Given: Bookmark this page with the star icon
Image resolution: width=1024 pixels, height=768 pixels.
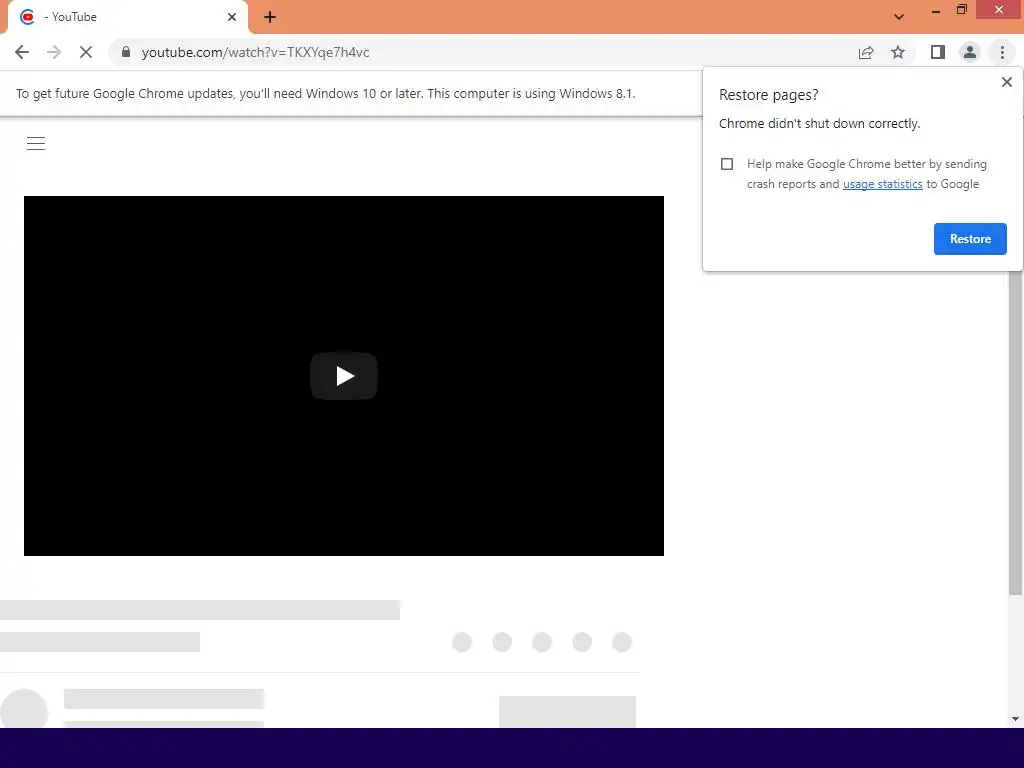Looking at the screenshot, I should 898,52.
